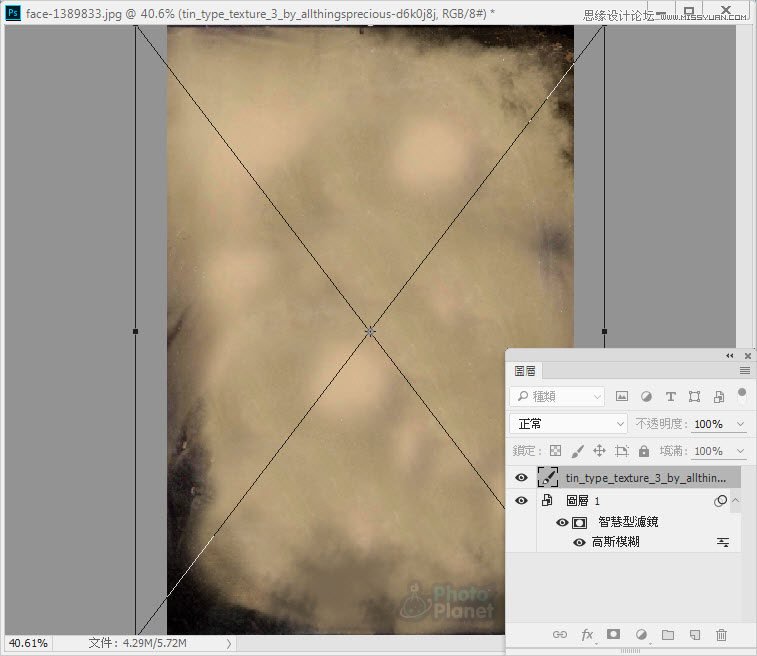Click left middle transform handle

[136, 331]
